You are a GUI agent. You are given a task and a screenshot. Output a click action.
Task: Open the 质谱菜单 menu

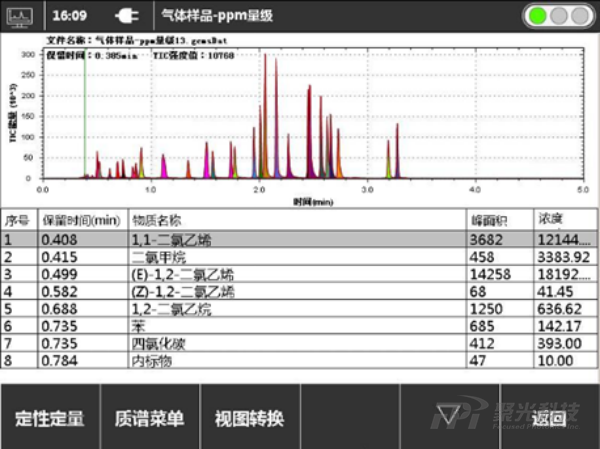[x=150, y=417]
